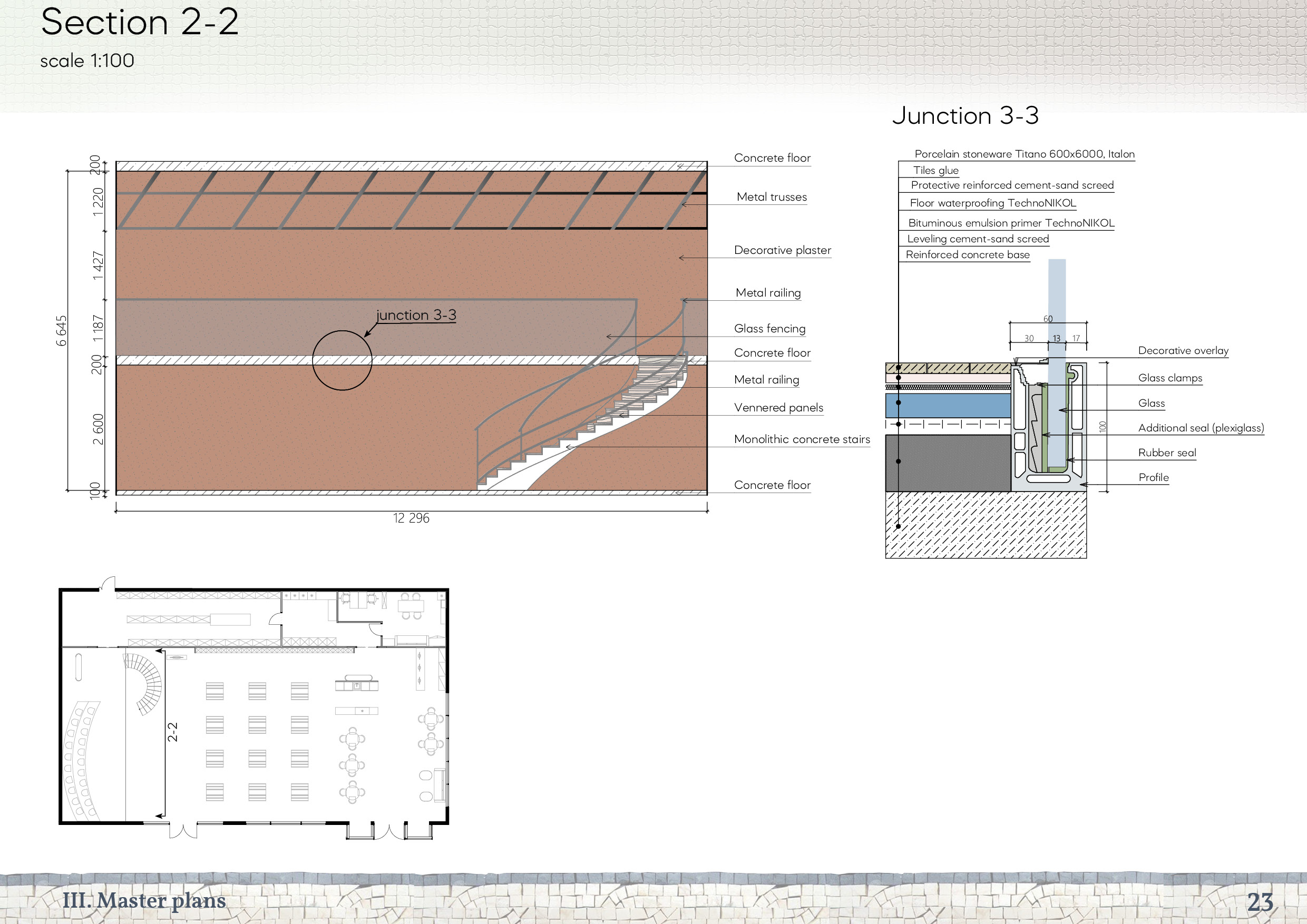This screenshot has width=1307, height=924.
Task: Click "Porcelain stoneware Titano 600x6000, Italon" layer label
Action: 1024,154
